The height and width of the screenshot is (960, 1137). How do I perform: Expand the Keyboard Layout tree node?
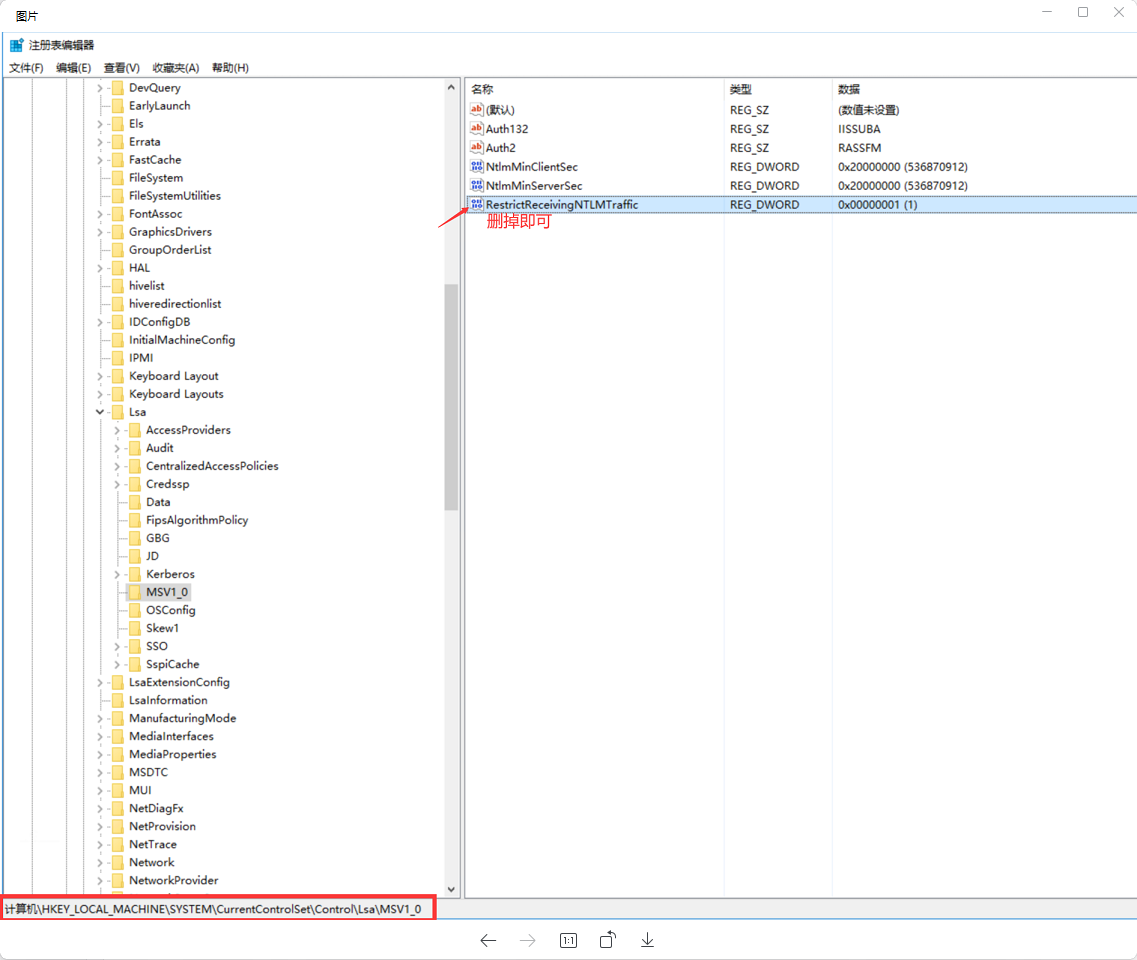coord(100,376)
